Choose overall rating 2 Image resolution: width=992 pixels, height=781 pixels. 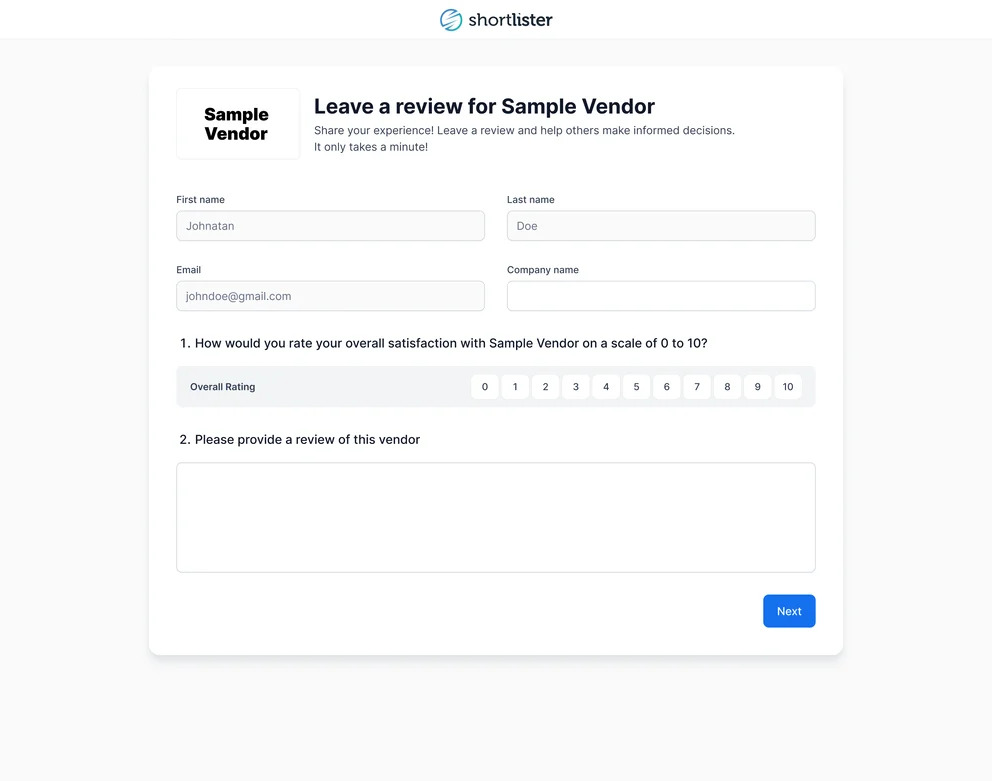545,387
